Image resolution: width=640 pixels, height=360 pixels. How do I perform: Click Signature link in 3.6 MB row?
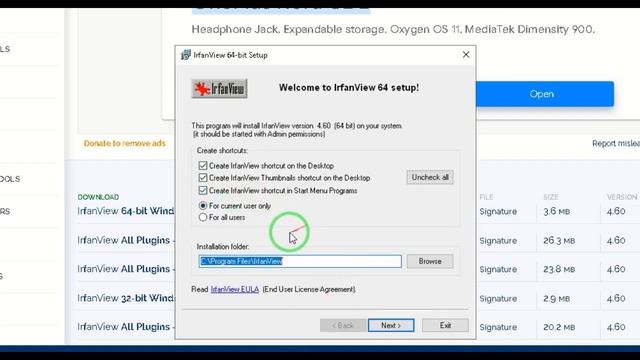click(x=498, y=211)
